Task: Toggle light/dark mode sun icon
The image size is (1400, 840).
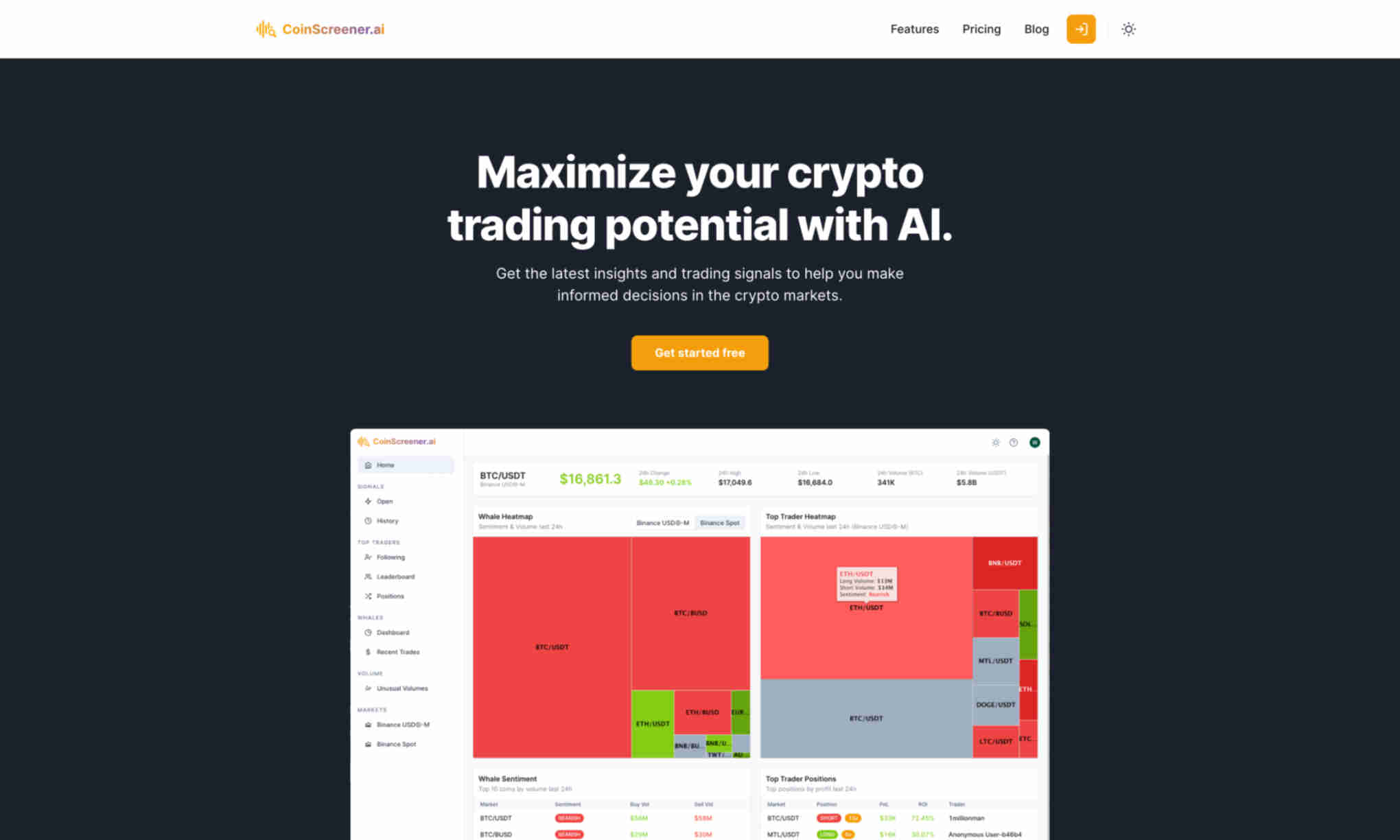Action: click(1128, 29)
